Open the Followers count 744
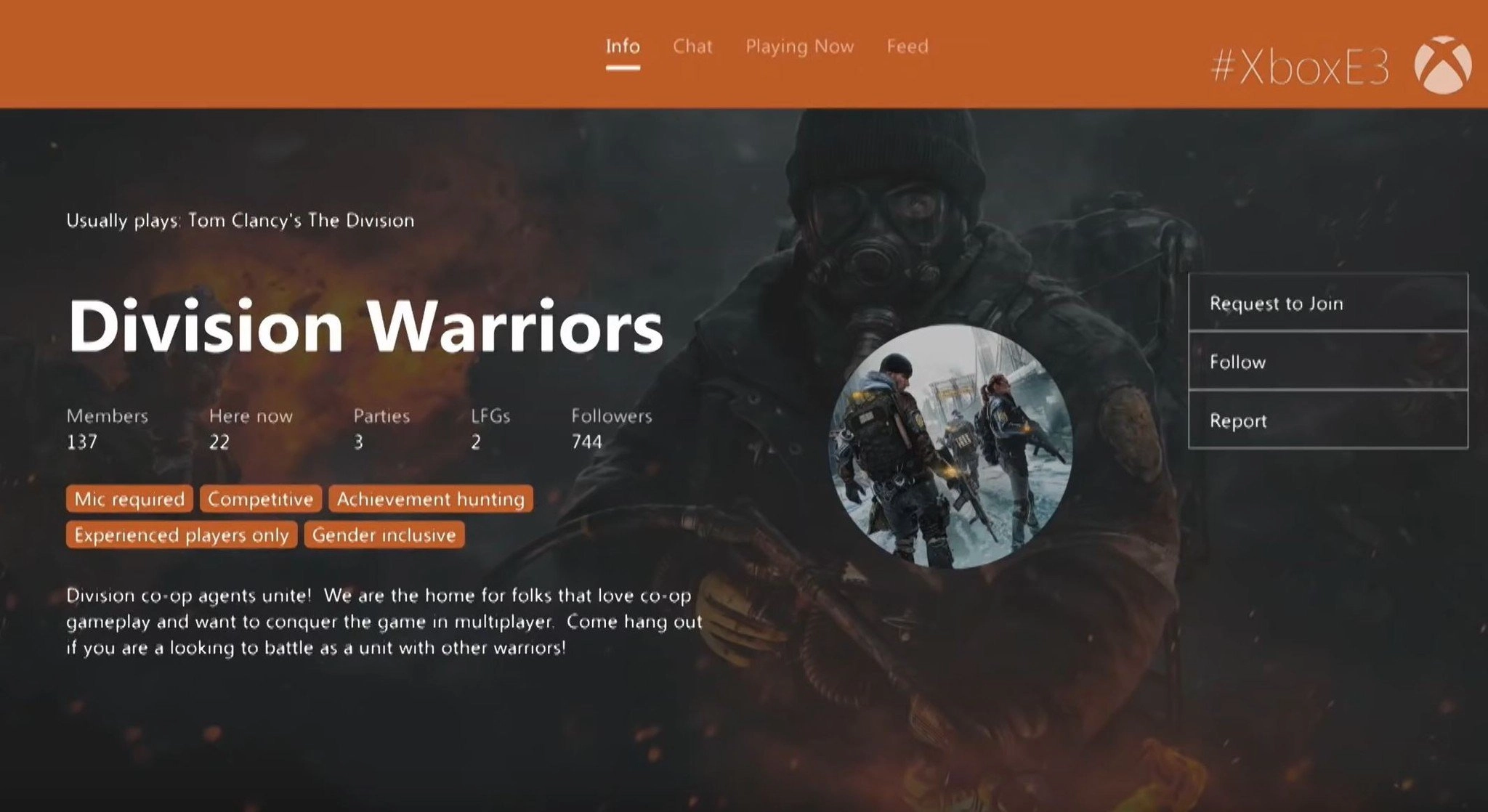 pyautogui.click(x=611, y=429)
